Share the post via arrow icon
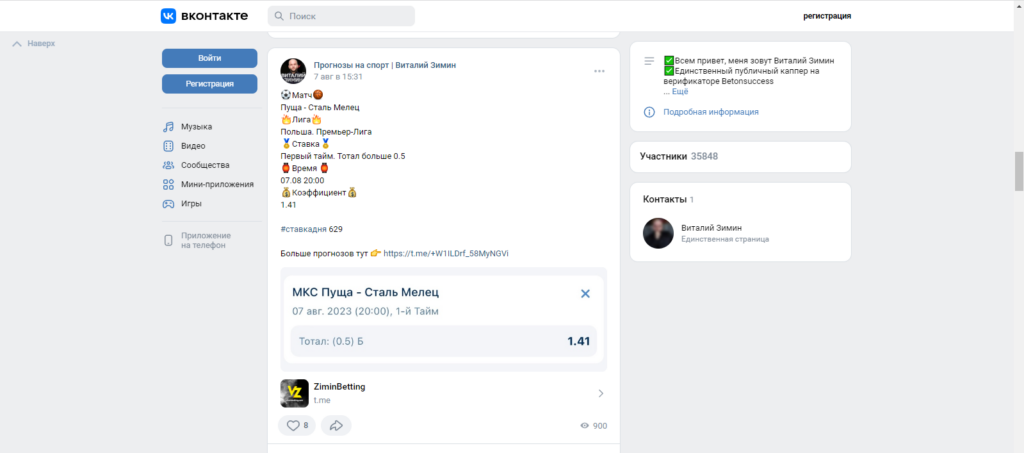Viewport: 1024px width, 453px height. 337,425
